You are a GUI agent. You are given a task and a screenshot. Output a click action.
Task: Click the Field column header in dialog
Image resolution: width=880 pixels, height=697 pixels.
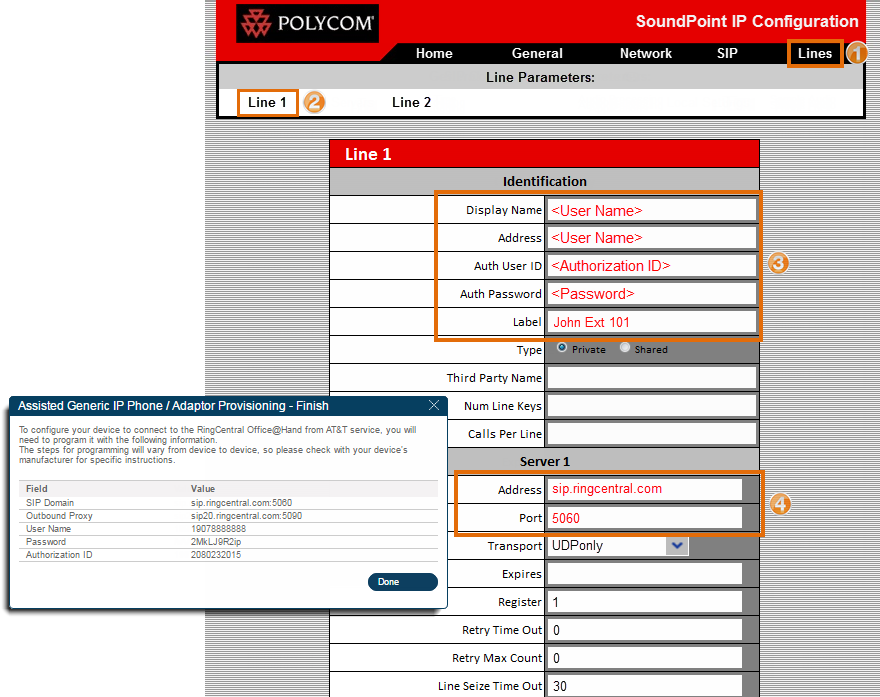[x=36, y=489]
